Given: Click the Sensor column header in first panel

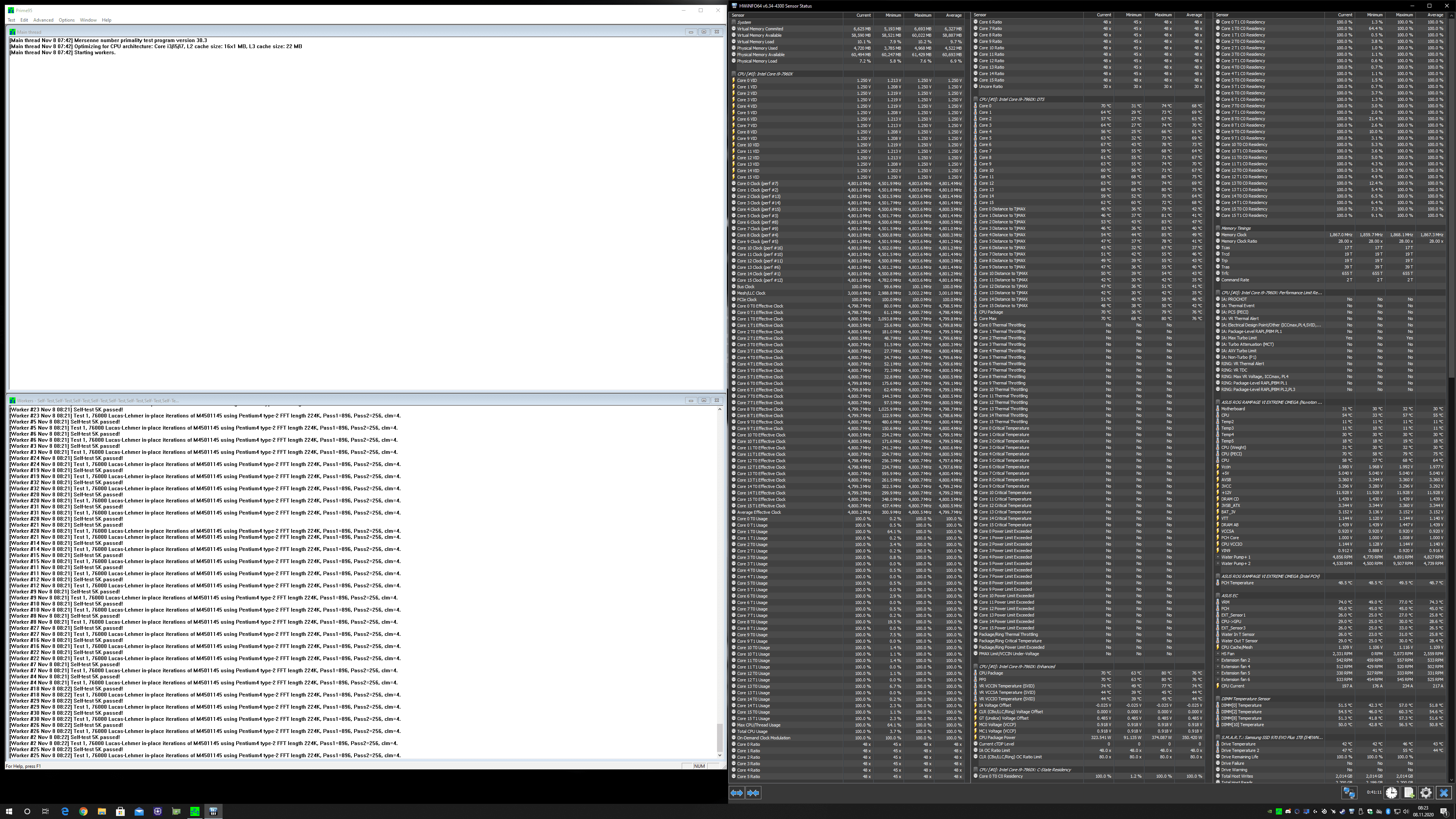Looking at the screenshot, I should click(786, 15).
